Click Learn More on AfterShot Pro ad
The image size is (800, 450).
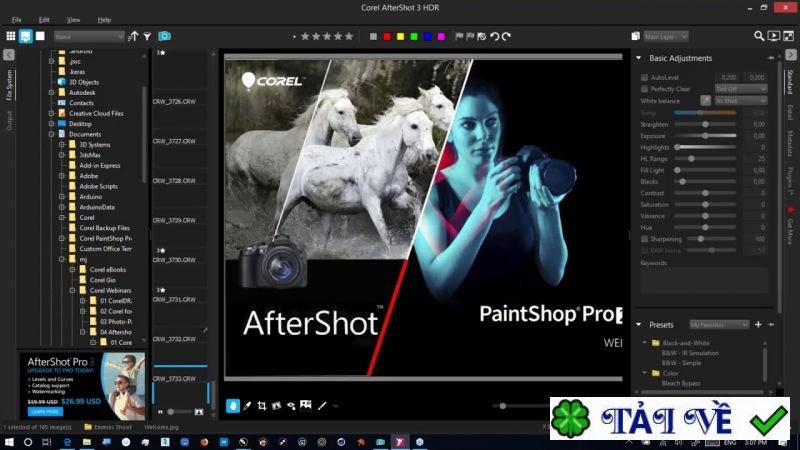[45, 412]
